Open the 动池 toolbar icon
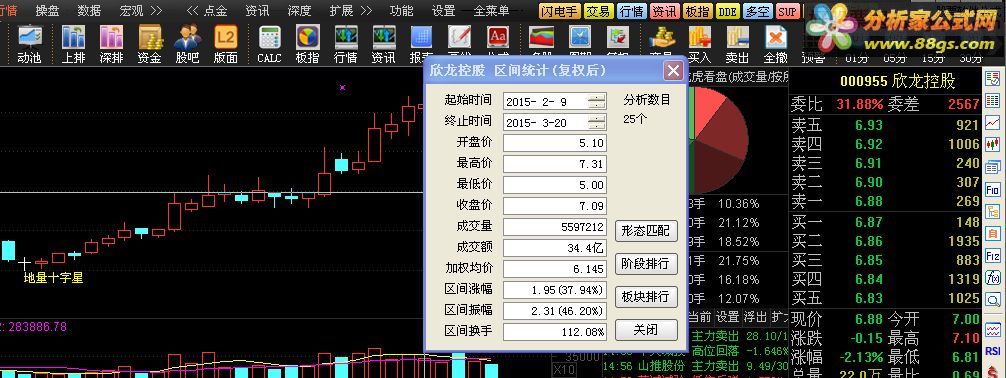Viewport: 1006px width, 378px height. click(x=29, y=44)
